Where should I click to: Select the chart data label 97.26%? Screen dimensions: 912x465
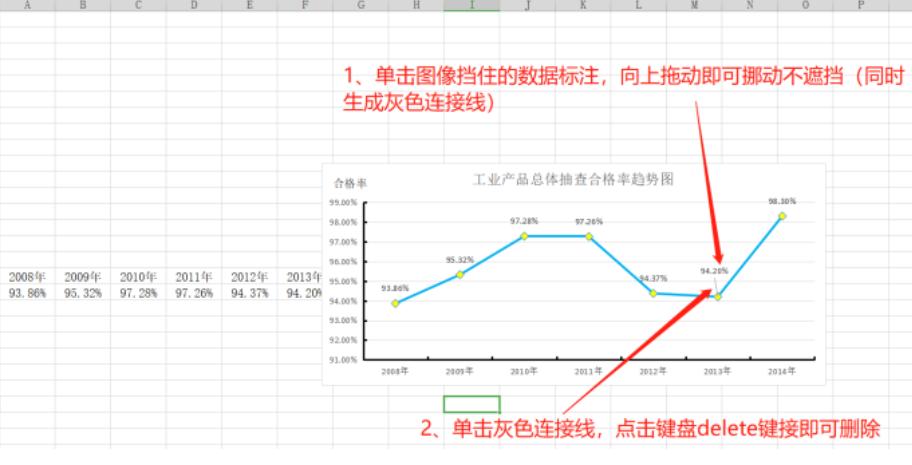coord(589,221)
